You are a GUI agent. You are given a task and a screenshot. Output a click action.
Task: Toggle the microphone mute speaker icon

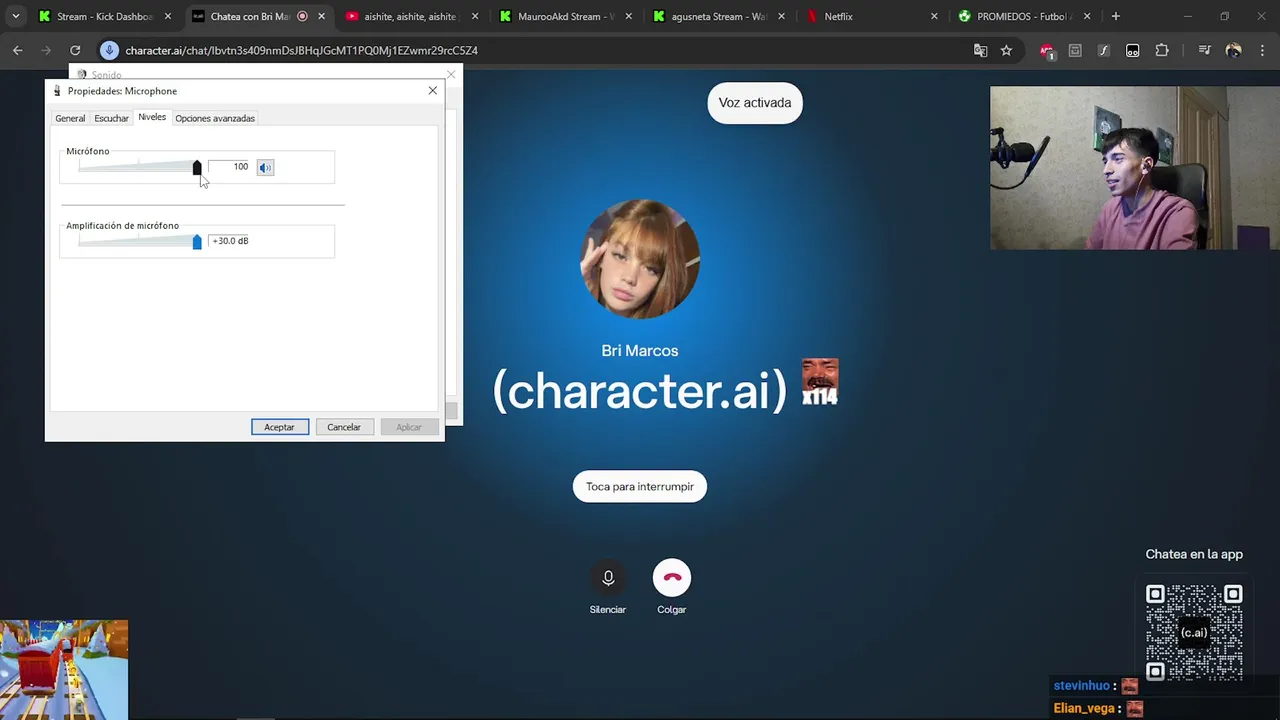[265, 167]
